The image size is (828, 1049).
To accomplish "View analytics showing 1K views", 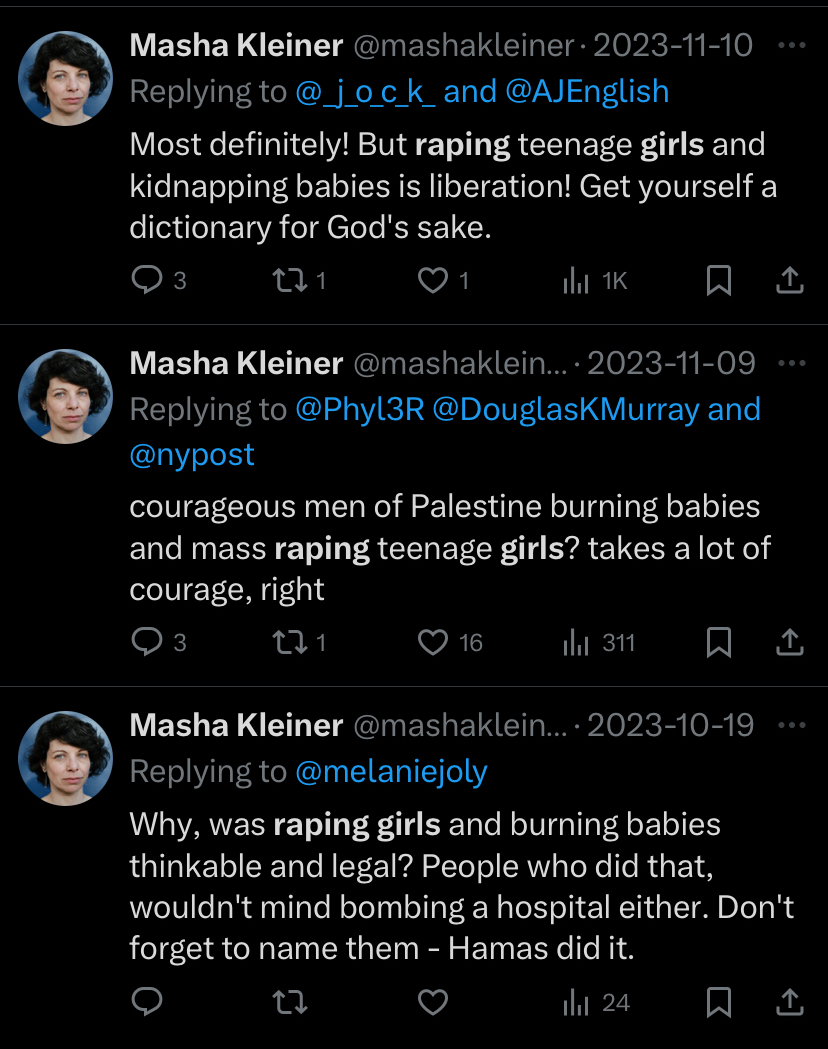I will click(595, 281).
